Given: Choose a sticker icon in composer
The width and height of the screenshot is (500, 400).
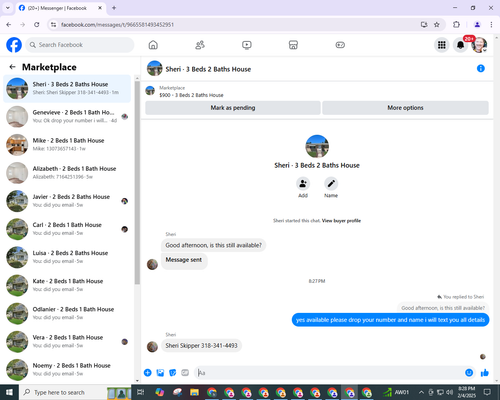Looking at the screenshot, I should (173, 373).
